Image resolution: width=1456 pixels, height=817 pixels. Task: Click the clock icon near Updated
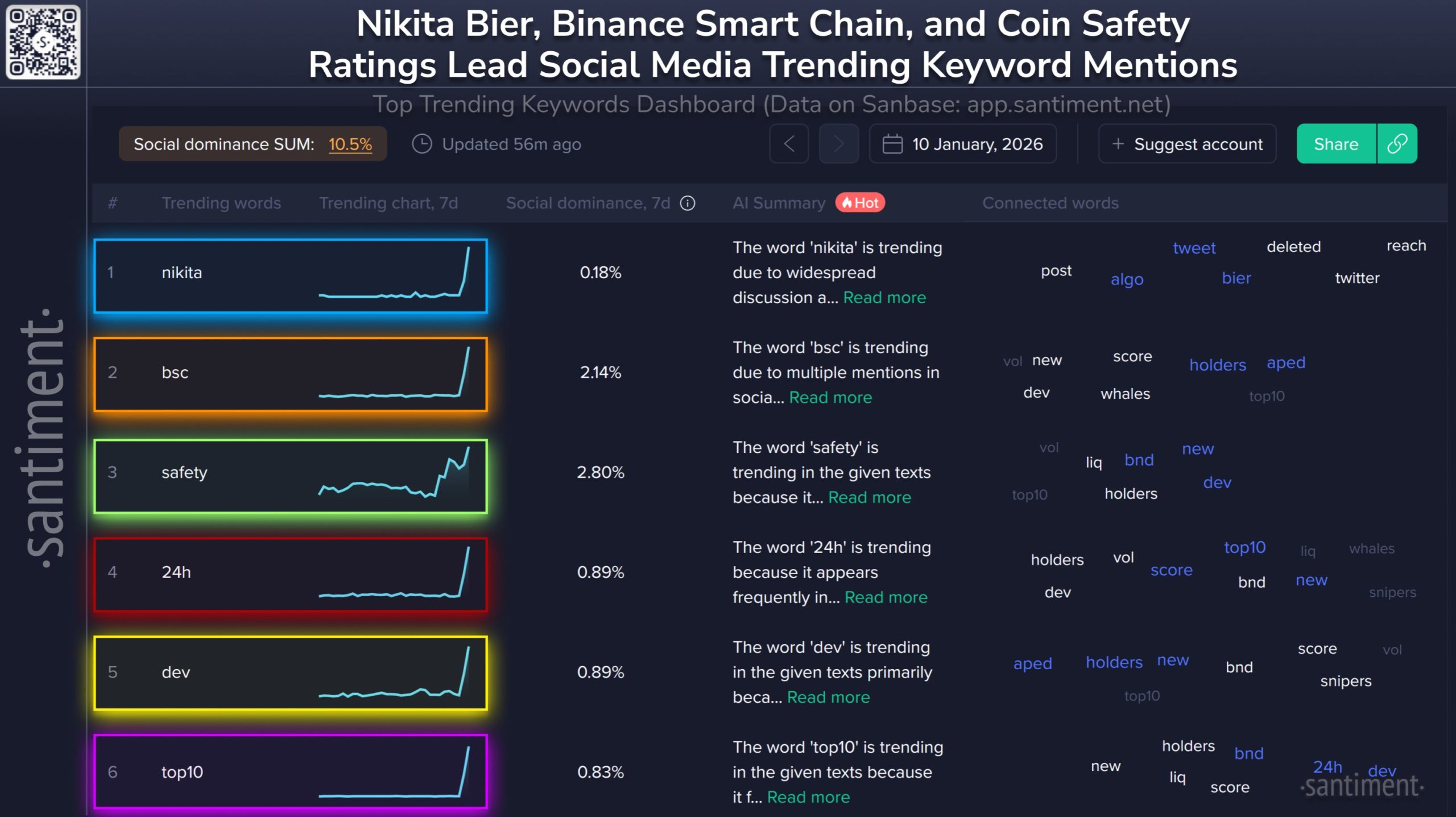(x=422, y=144)
